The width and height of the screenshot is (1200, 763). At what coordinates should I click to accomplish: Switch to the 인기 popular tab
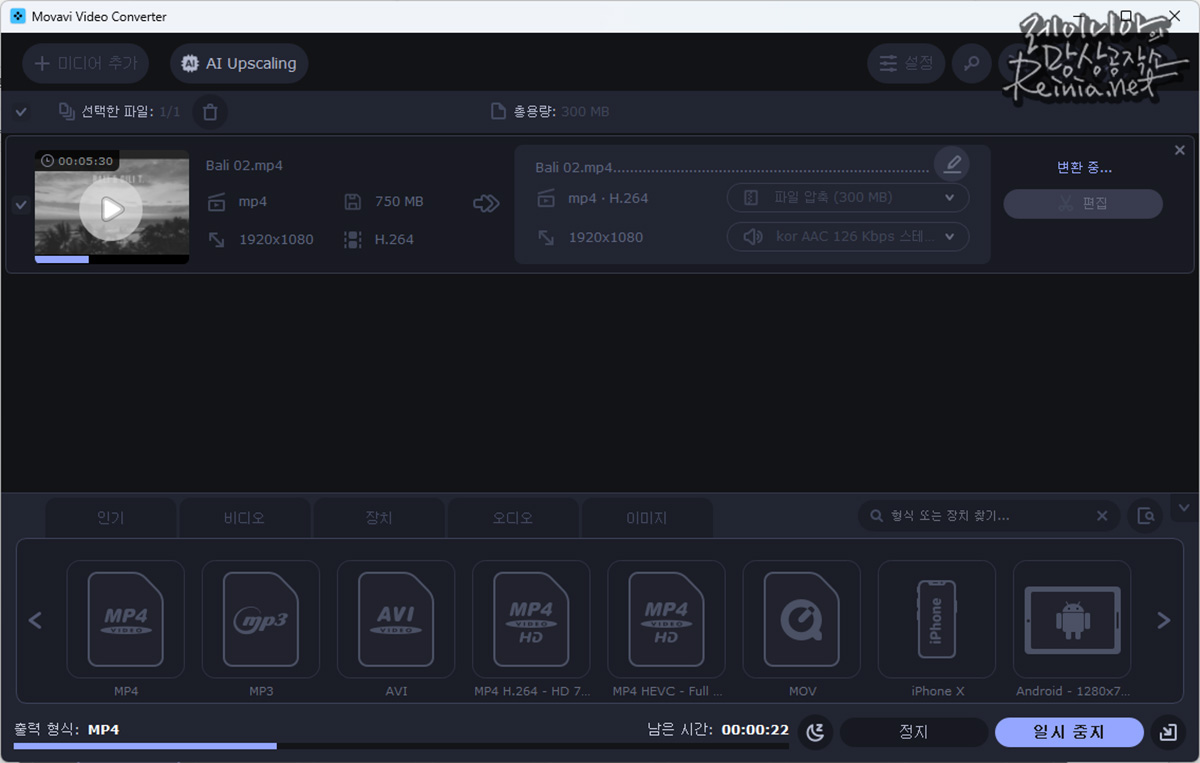click(111, 518)
